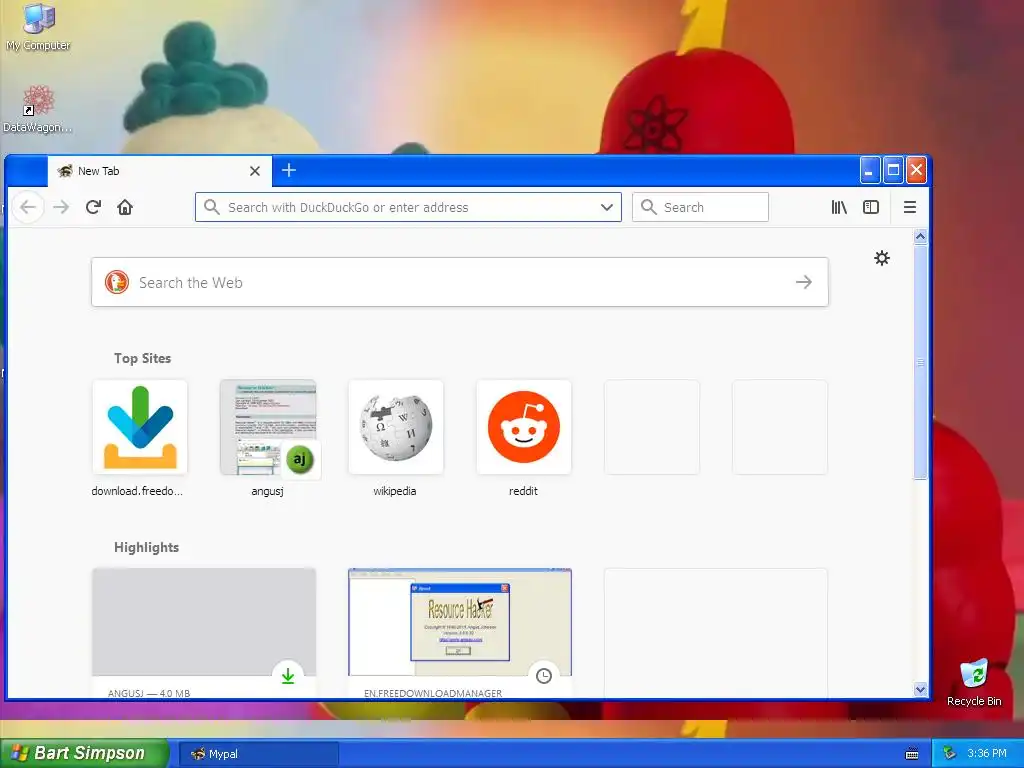1024x768 pixels.
Task: Open the hamburger application menu
Action: pyautogui.click(x=909, y=207)
